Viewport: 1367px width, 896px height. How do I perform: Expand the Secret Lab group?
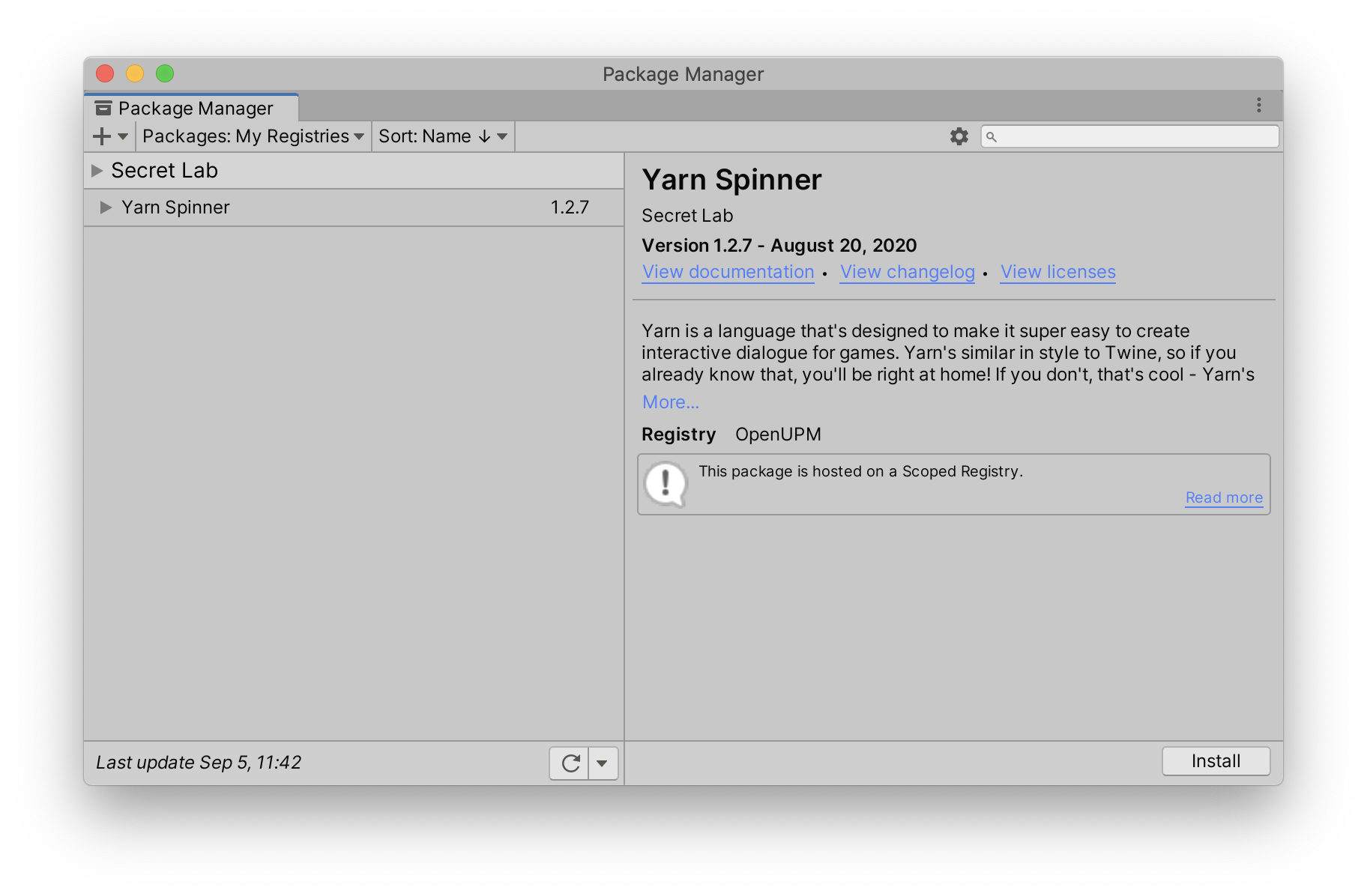(97, 171)
